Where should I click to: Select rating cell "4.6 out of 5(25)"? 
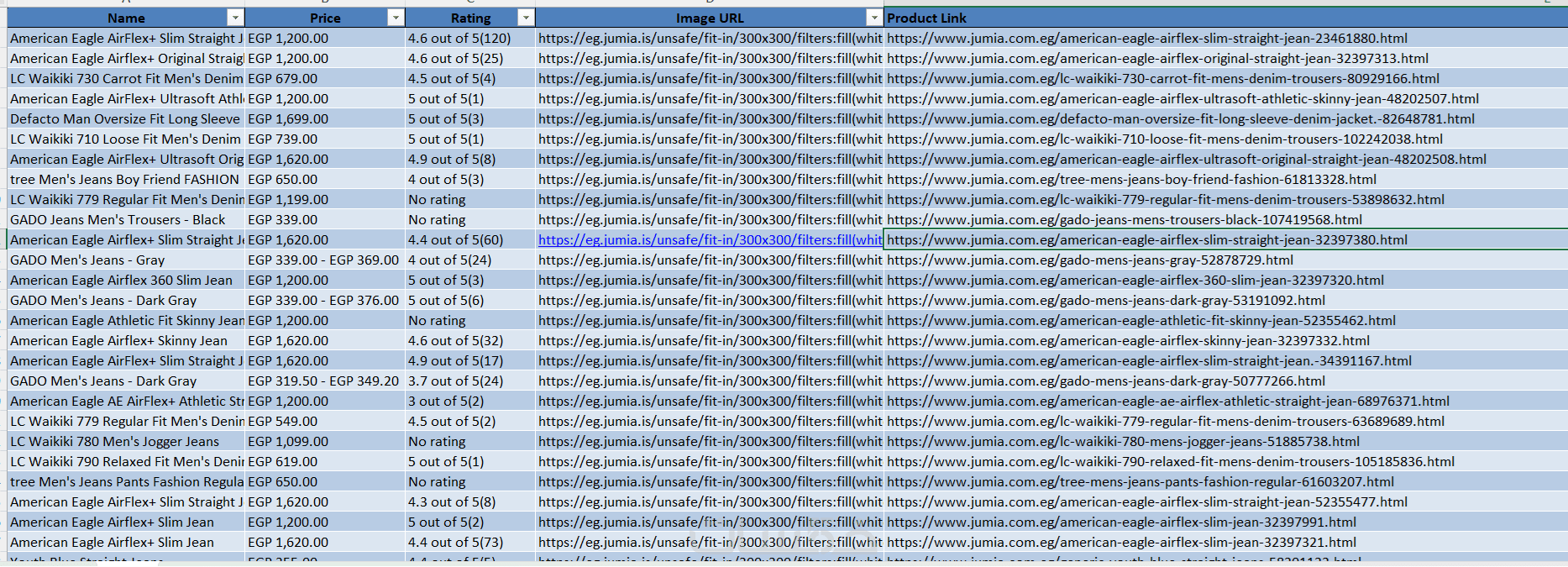tap(470, 58)
